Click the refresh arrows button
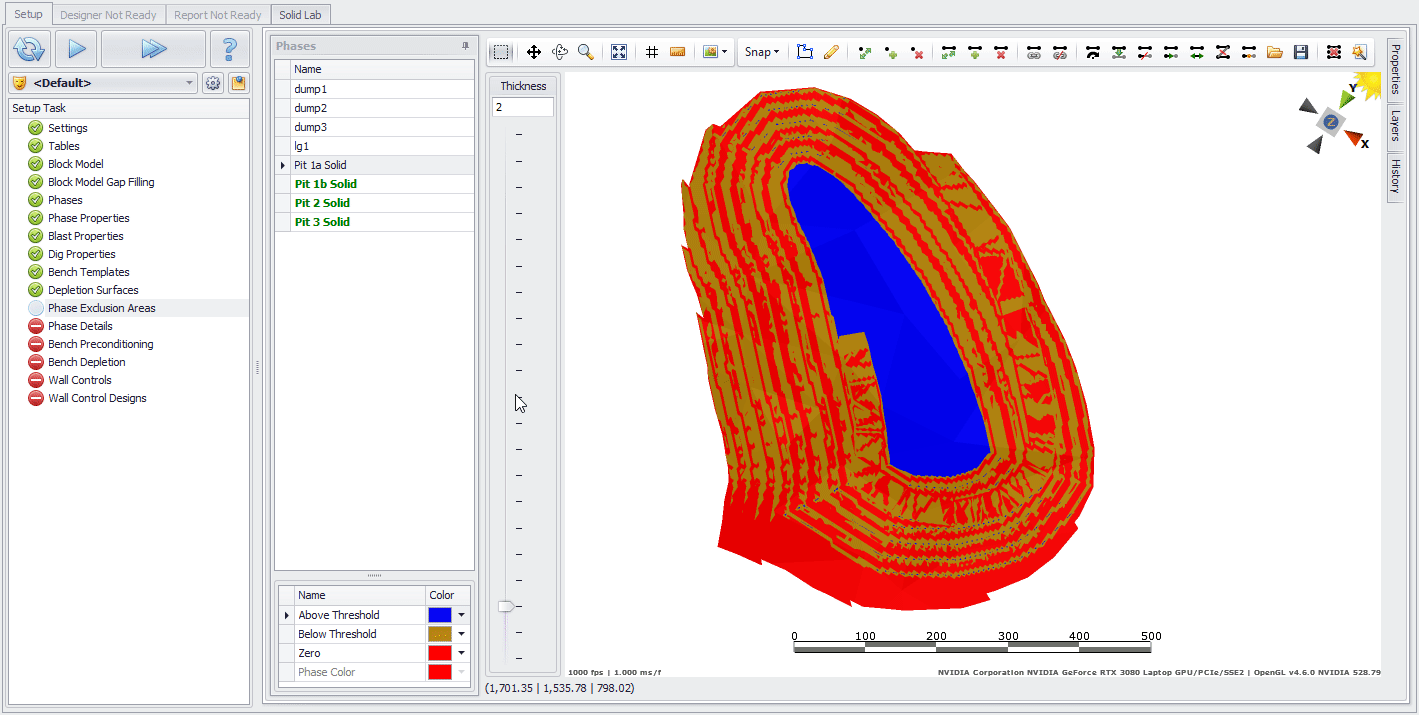1419x715 pixels. click(x=30, y=48)
